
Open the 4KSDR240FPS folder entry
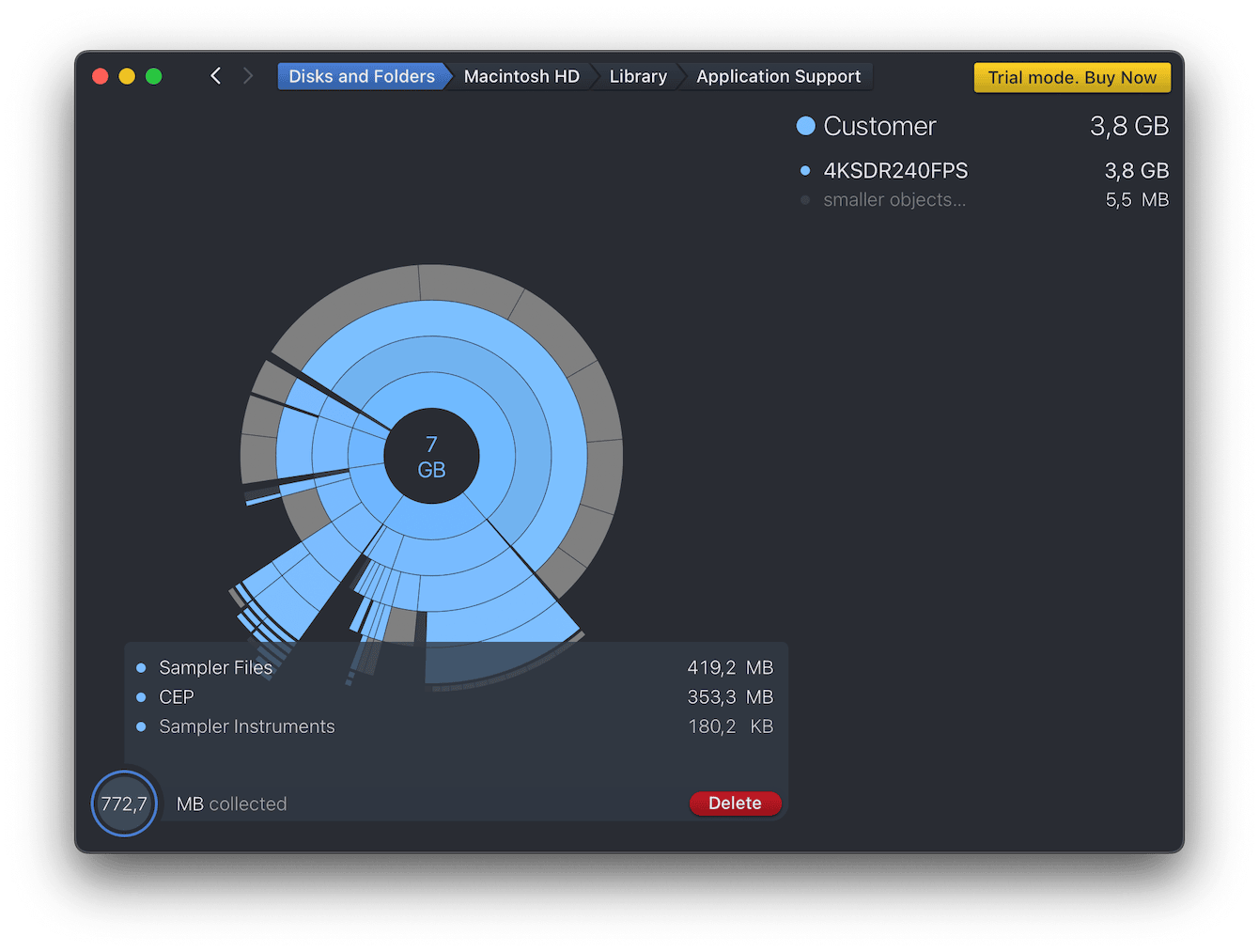click(895, 171)
